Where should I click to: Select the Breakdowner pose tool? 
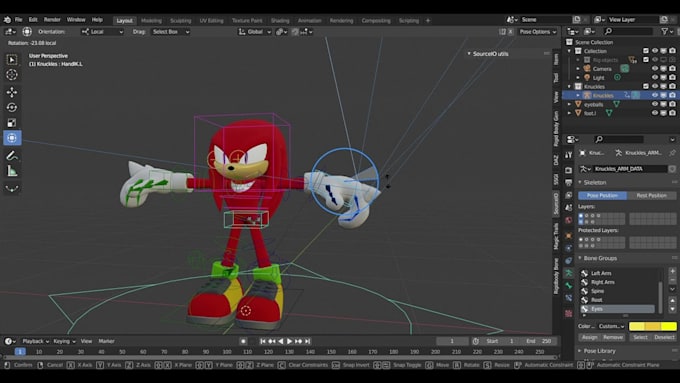coord(12,188)
